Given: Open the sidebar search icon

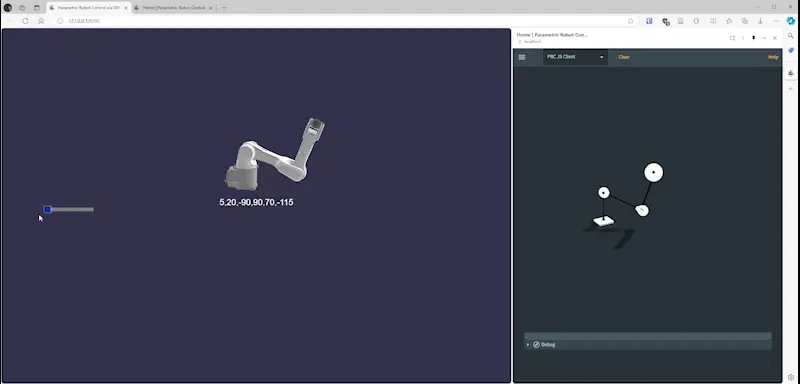Looking at the screenshot, I should [791, 36].
